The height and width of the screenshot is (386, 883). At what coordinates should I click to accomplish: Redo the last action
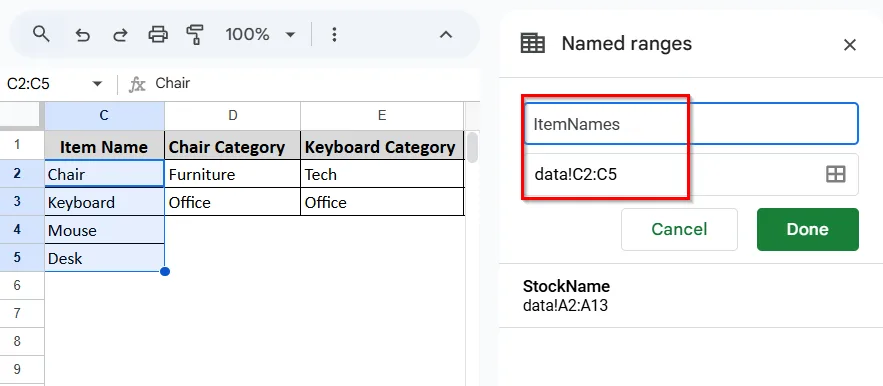[120, 35]
